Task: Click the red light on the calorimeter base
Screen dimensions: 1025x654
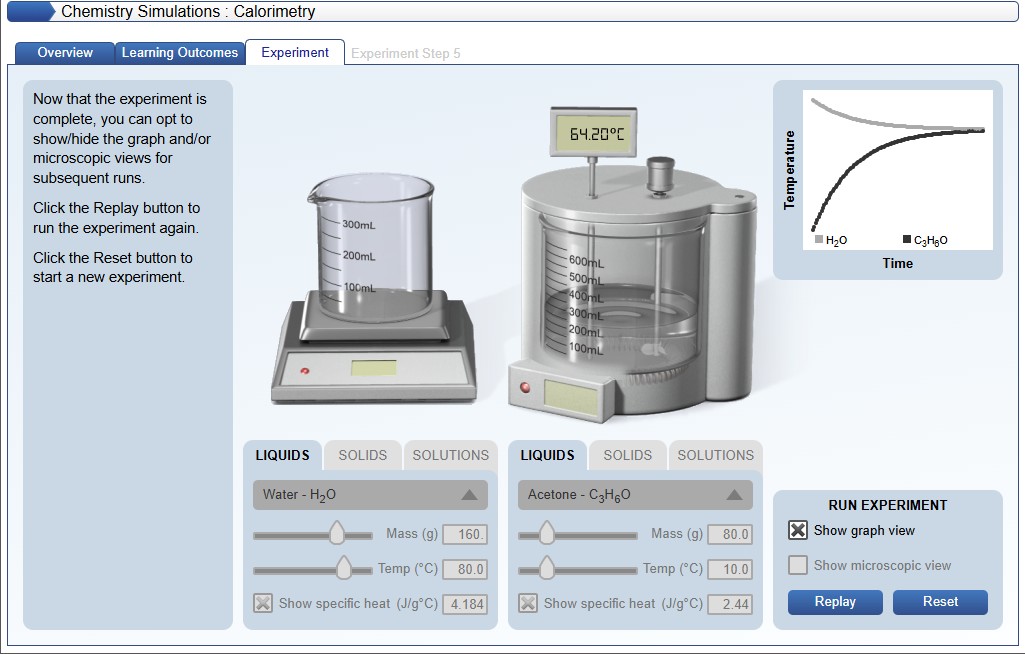Action: coord(524,388)
